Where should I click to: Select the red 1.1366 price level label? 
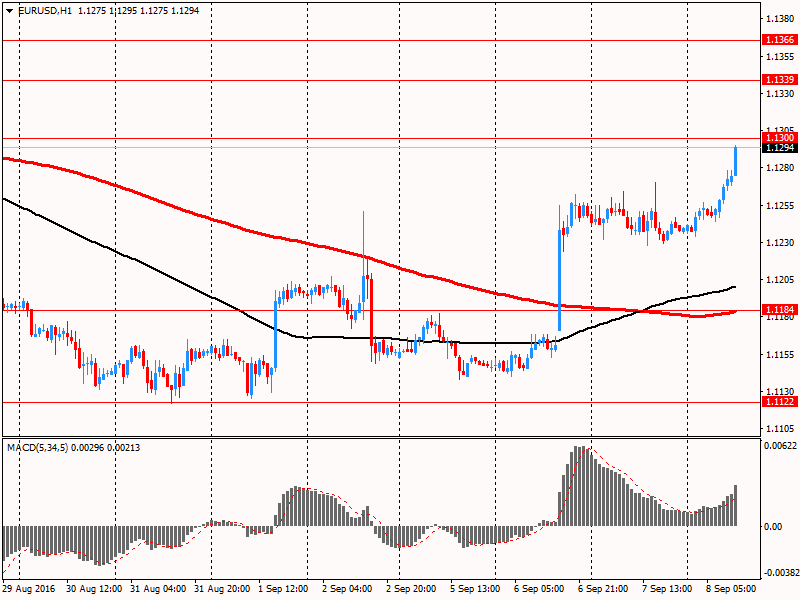coord(780,40)
